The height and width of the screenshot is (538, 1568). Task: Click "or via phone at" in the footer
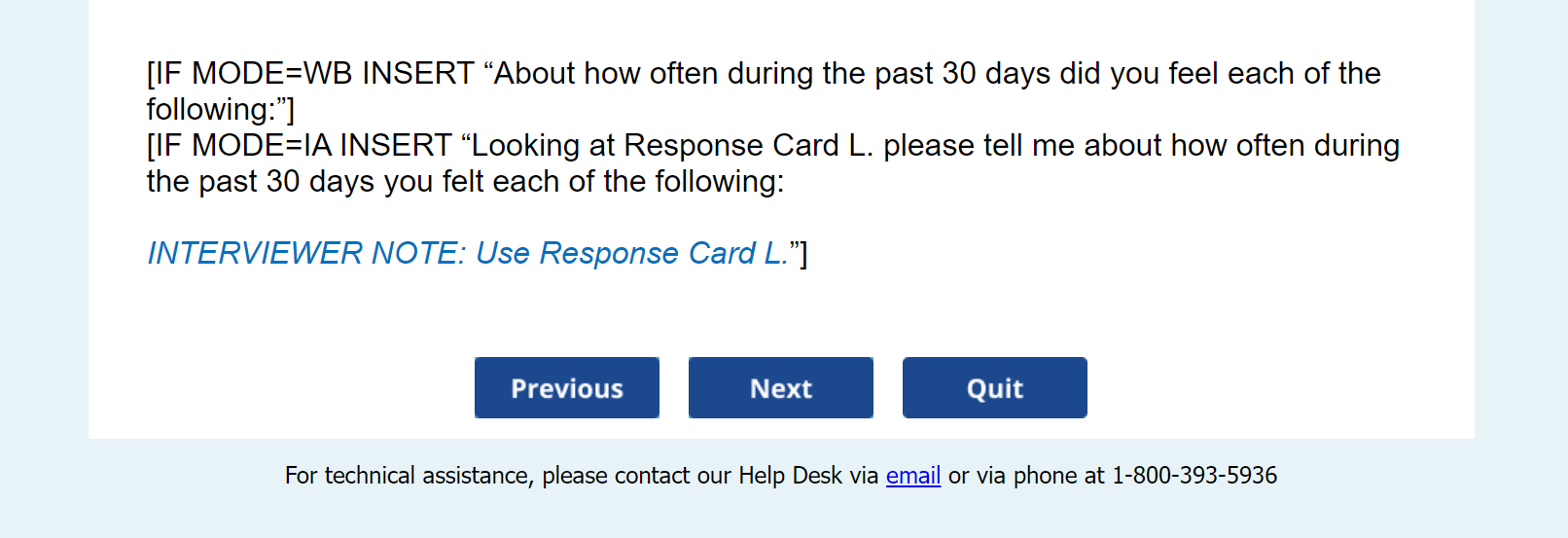point(1026,476)
